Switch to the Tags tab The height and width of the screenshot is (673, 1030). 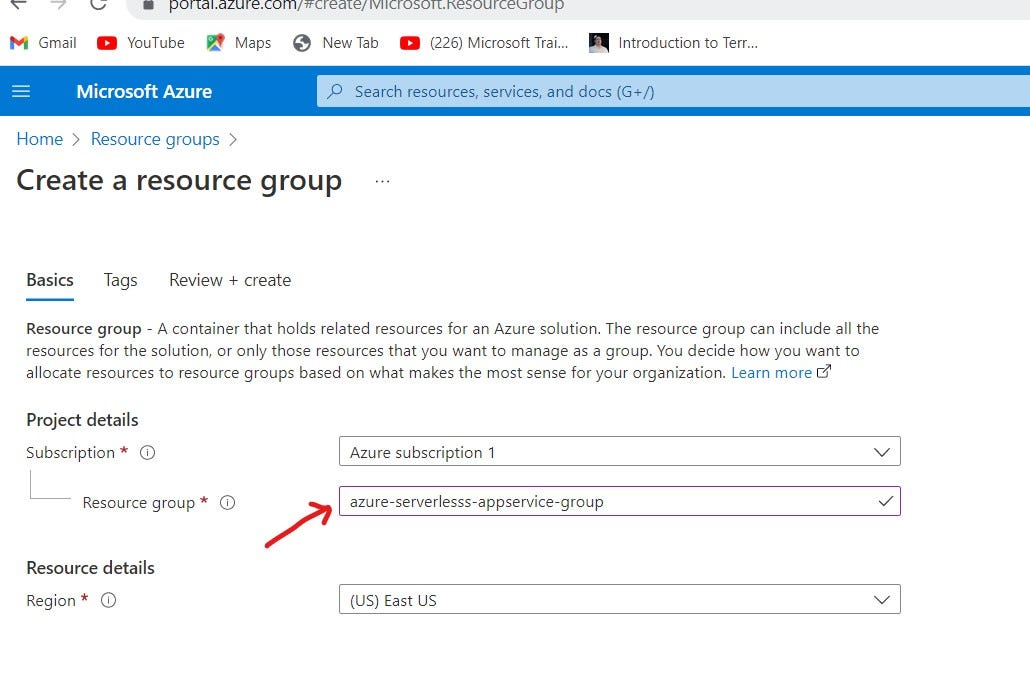[120, 280]
